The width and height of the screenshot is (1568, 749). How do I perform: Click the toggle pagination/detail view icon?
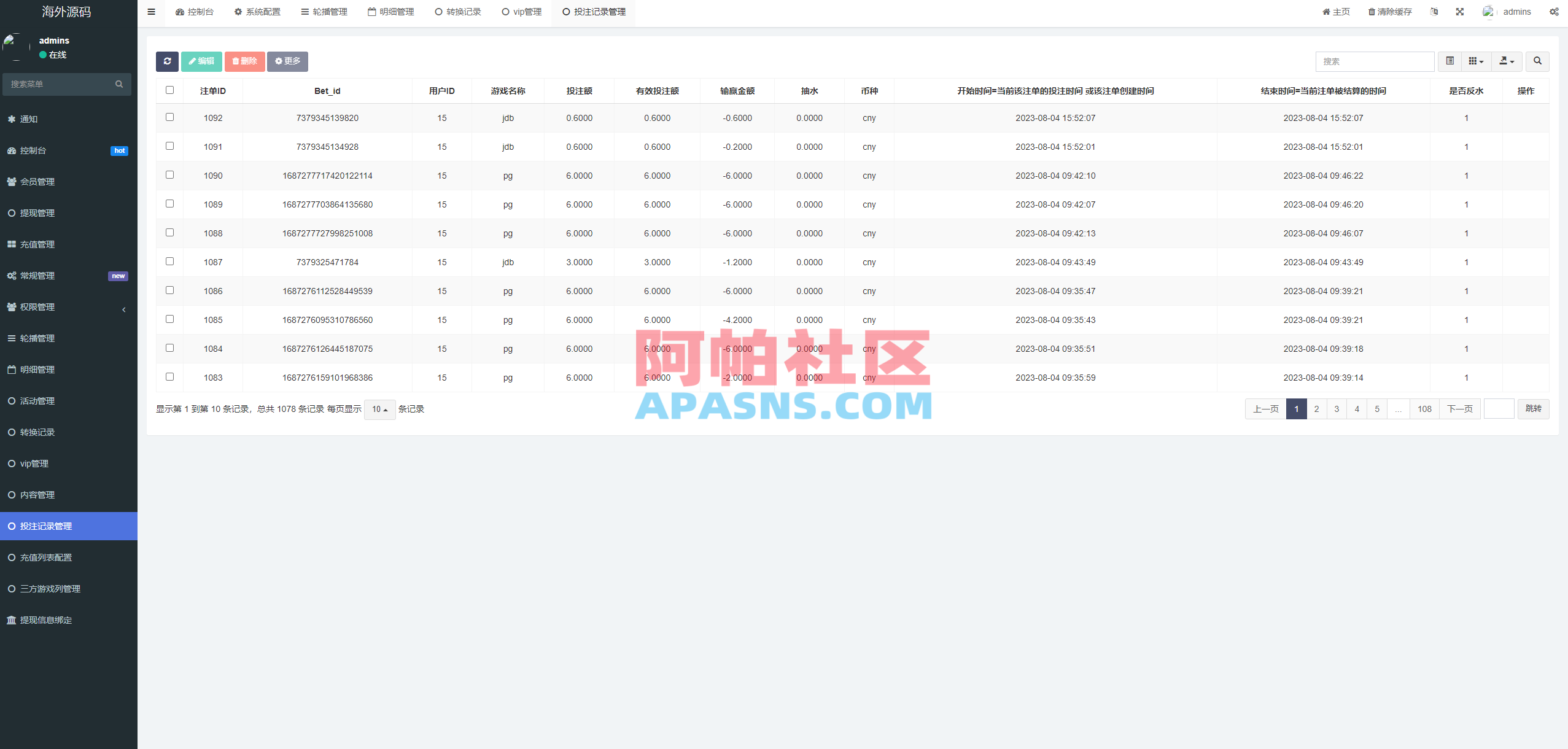[1450, 61]
